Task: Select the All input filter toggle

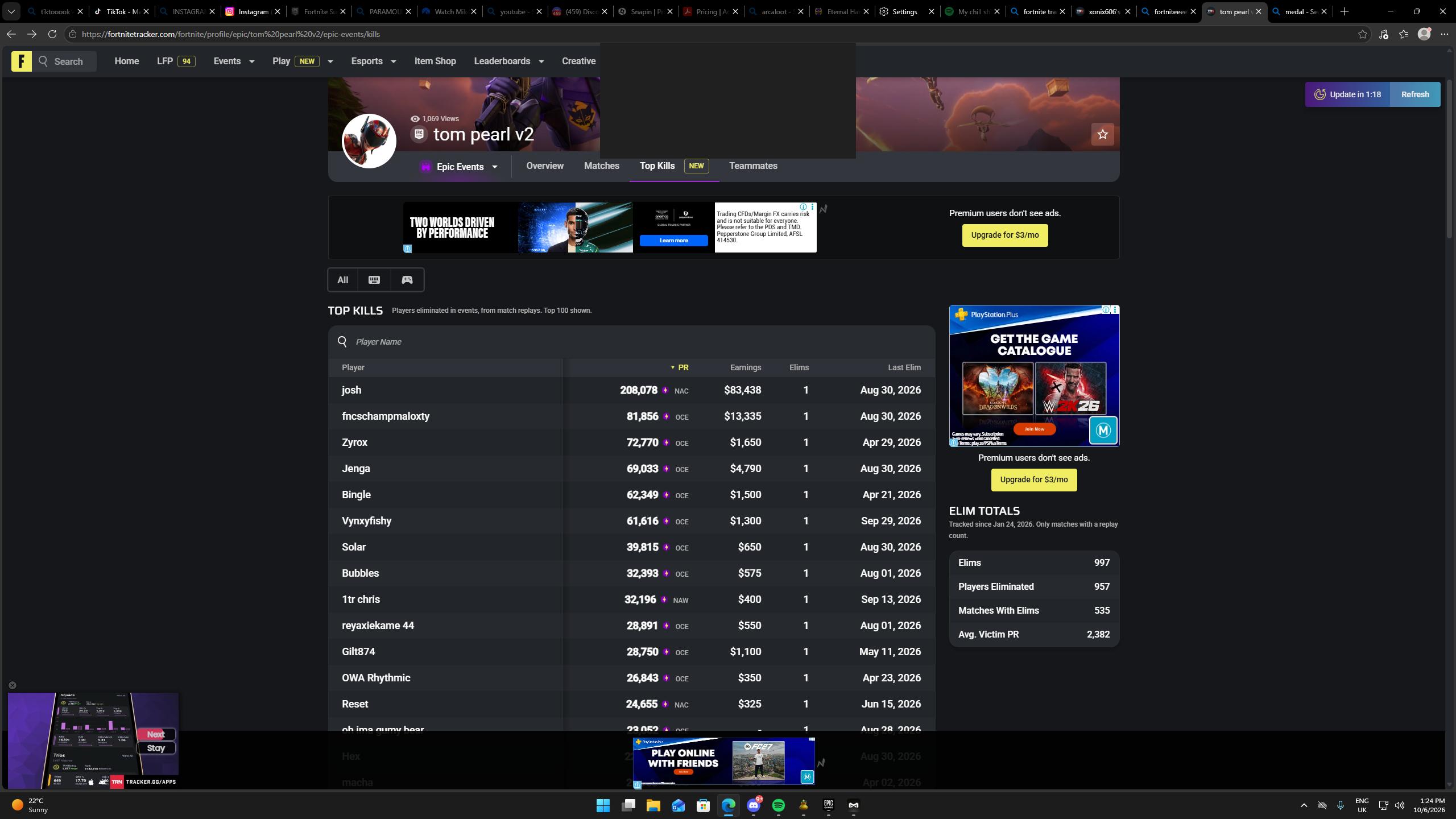Action: click(342, 280)
